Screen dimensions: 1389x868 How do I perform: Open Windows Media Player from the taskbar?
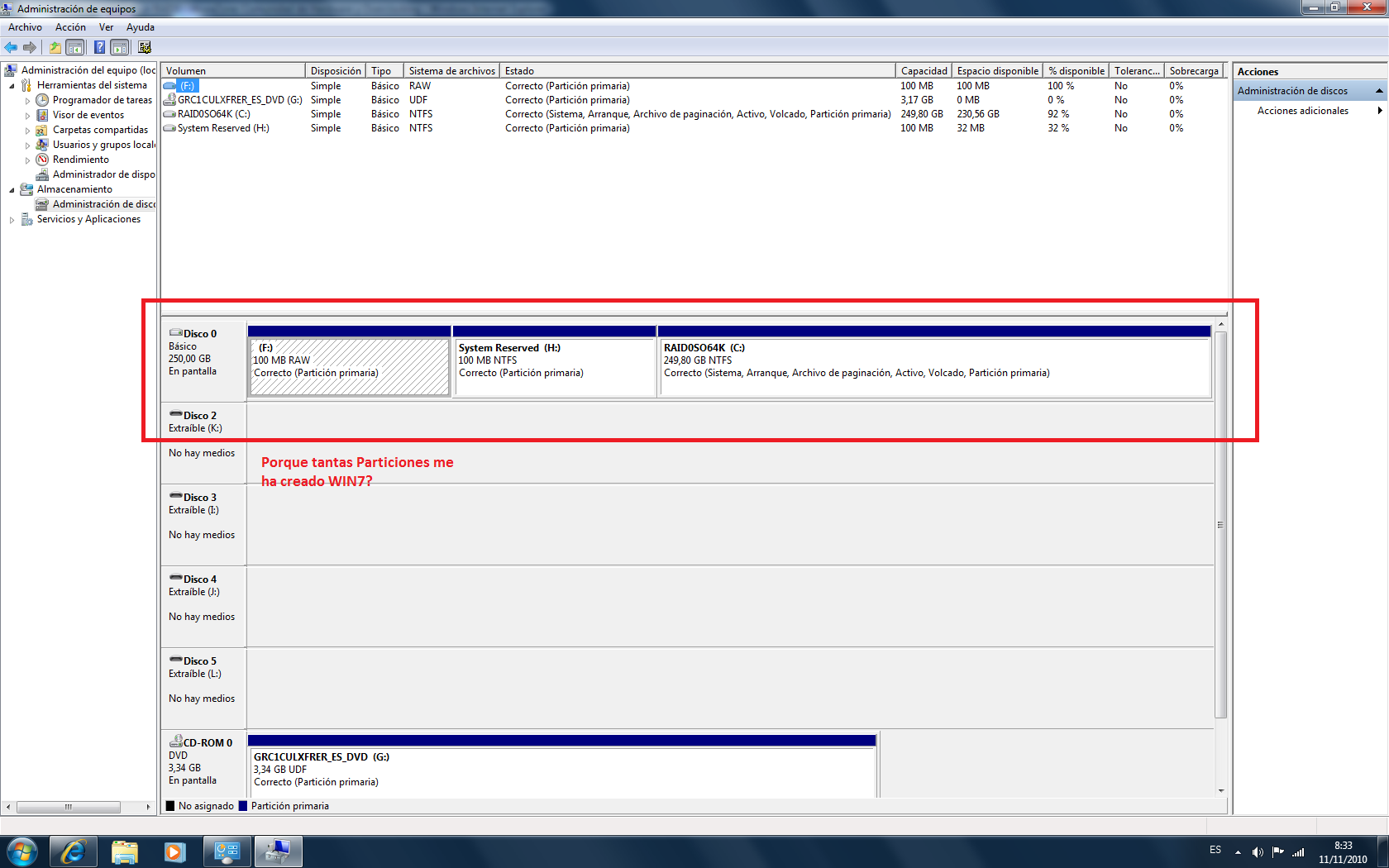pos(174,851)
